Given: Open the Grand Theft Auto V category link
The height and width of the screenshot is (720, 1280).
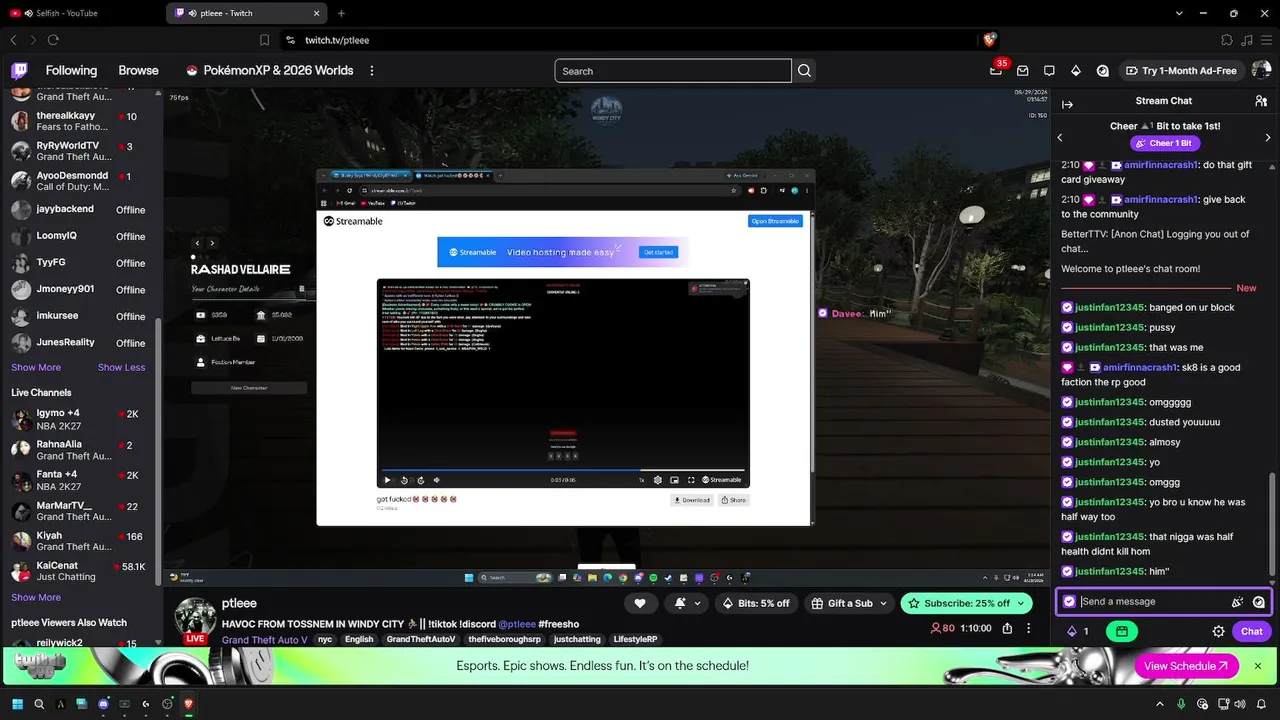Looking at the screenshot, I should point(264,640).
